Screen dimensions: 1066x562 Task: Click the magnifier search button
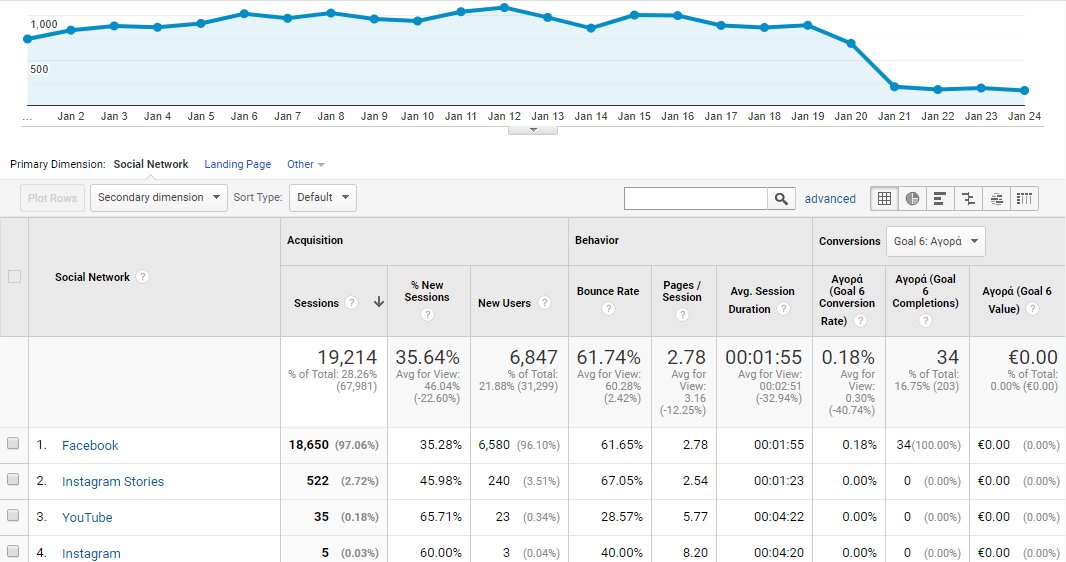782,198
